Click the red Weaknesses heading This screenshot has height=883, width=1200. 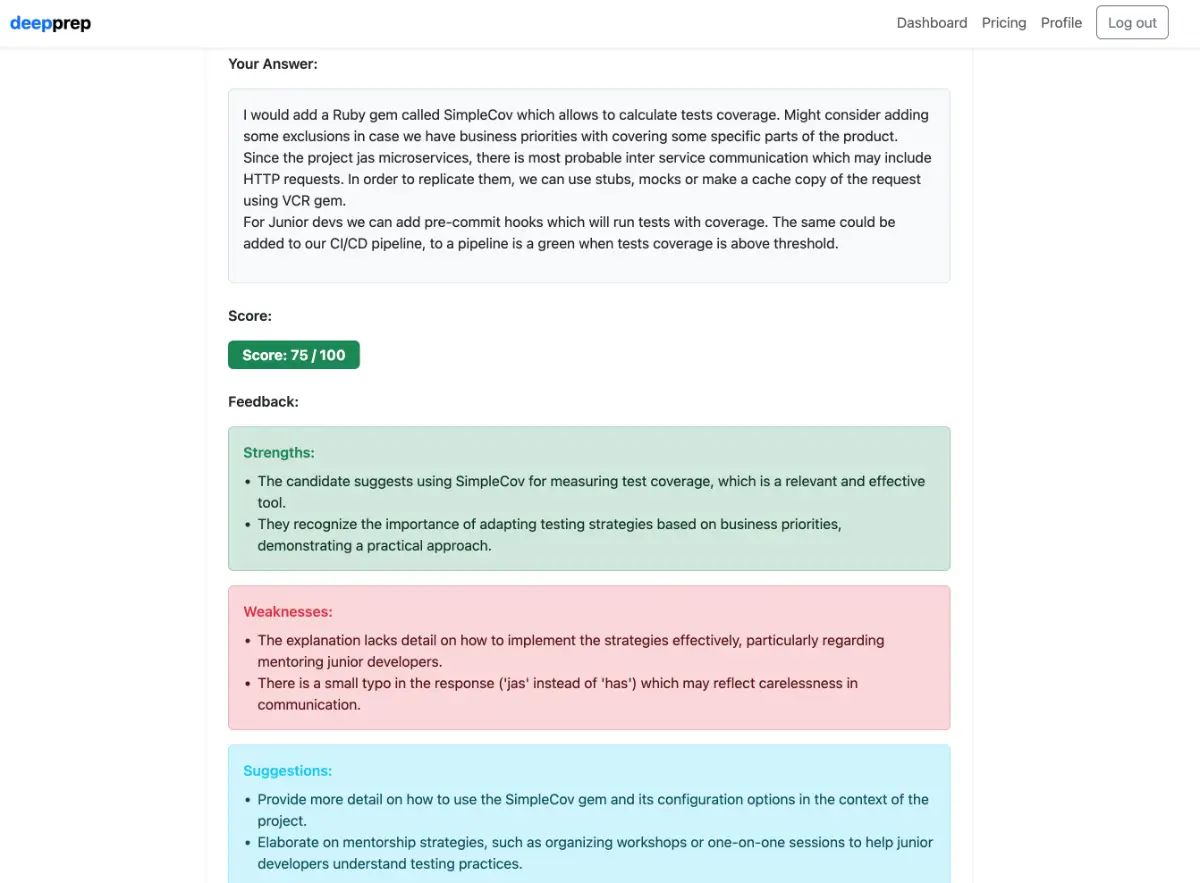288,612
